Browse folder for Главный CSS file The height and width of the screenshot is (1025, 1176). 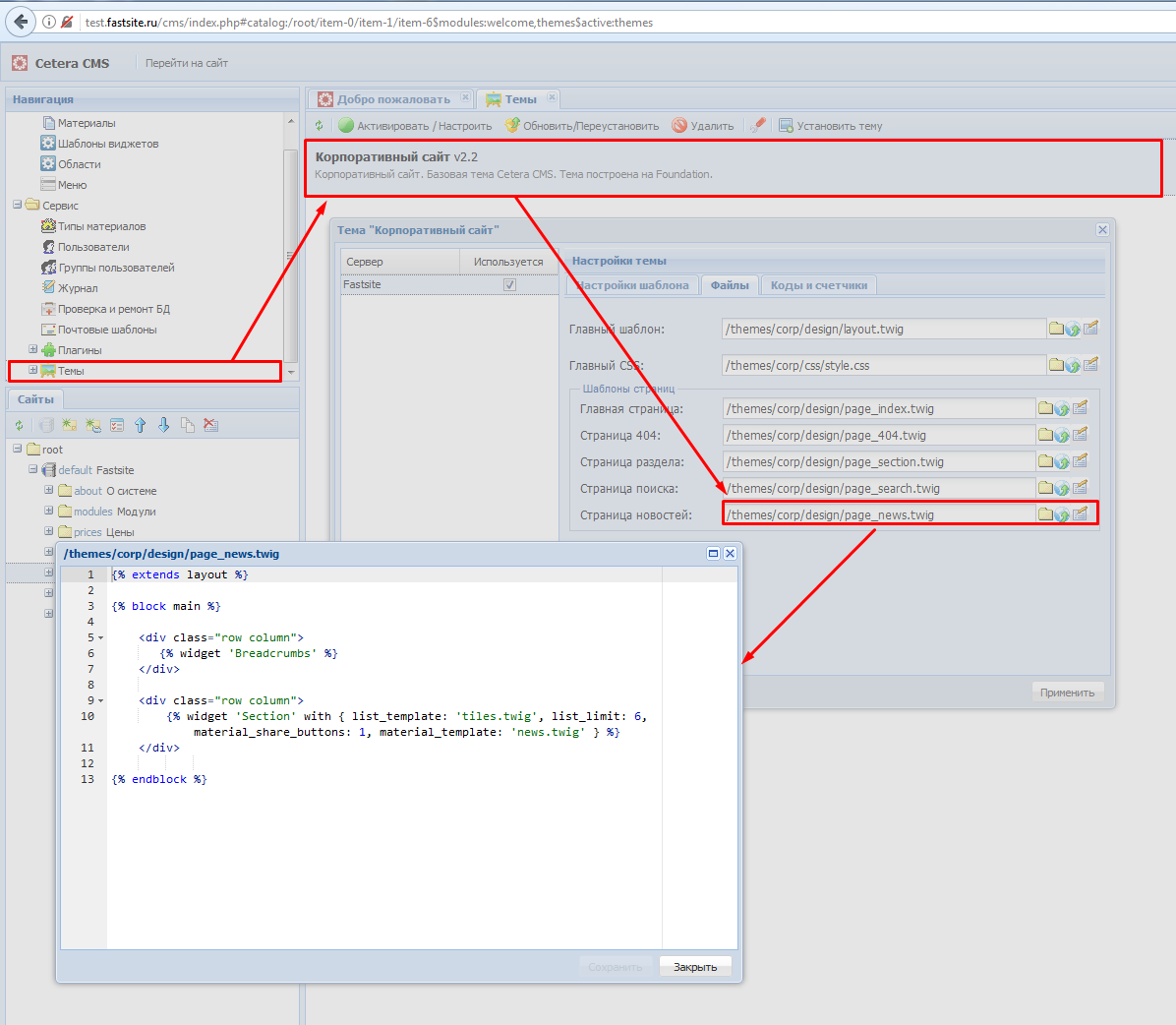click(x=1056, y=365)
